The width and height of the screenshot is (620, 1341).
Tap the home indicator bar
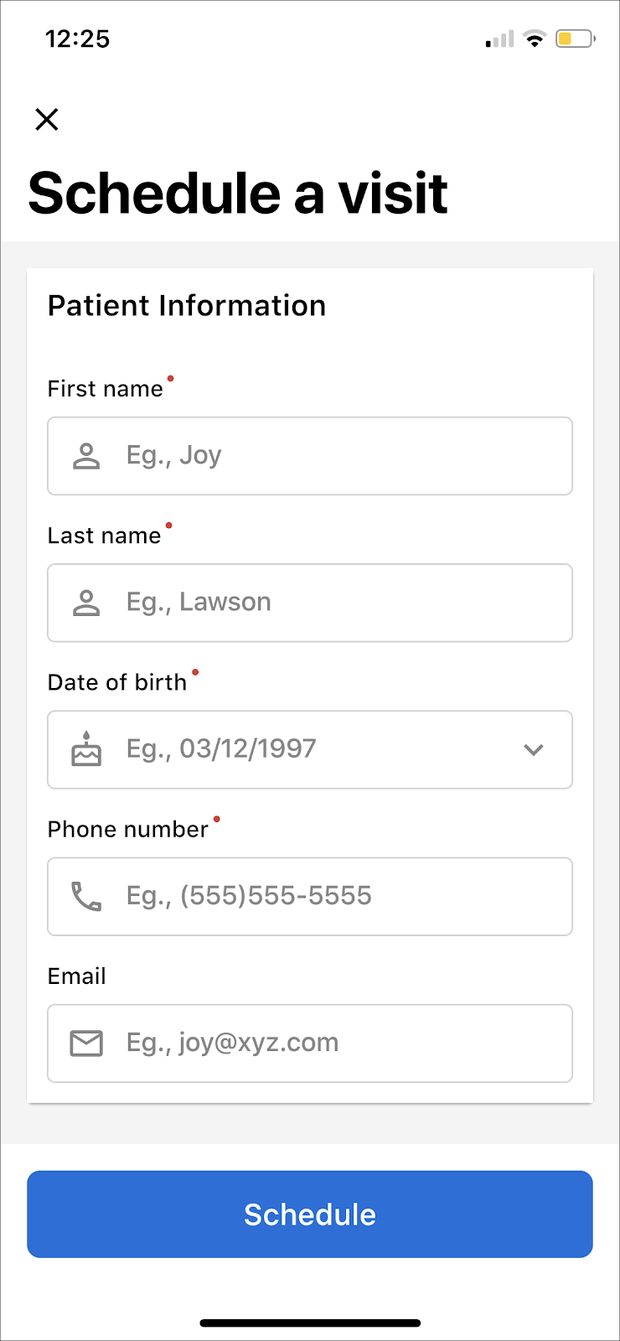coord(310,1322)
